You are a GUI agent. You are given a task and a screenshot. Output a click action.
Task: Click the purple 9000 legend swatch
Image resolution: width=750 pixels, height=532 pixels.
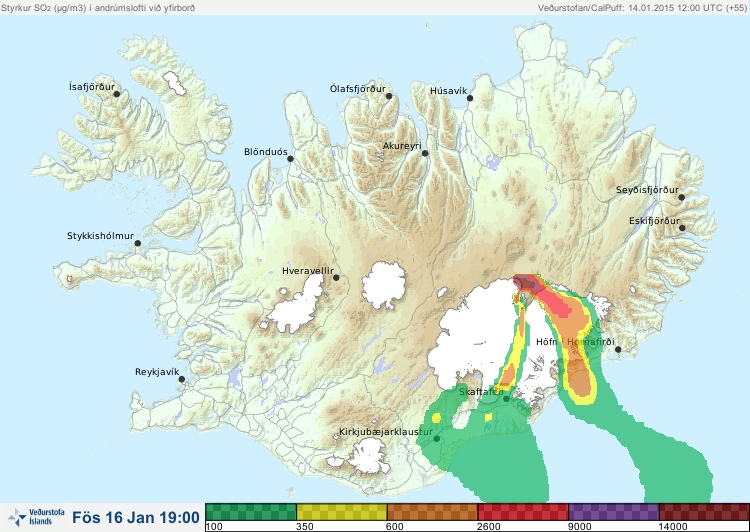(x=613, y=512)
